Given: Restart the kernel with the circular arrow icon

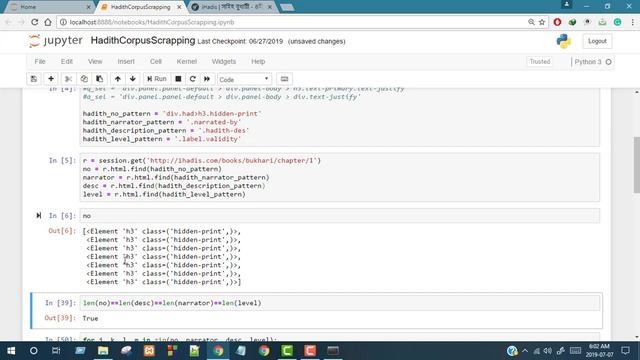Looking at the screenshot, I should tap(193, 79).
